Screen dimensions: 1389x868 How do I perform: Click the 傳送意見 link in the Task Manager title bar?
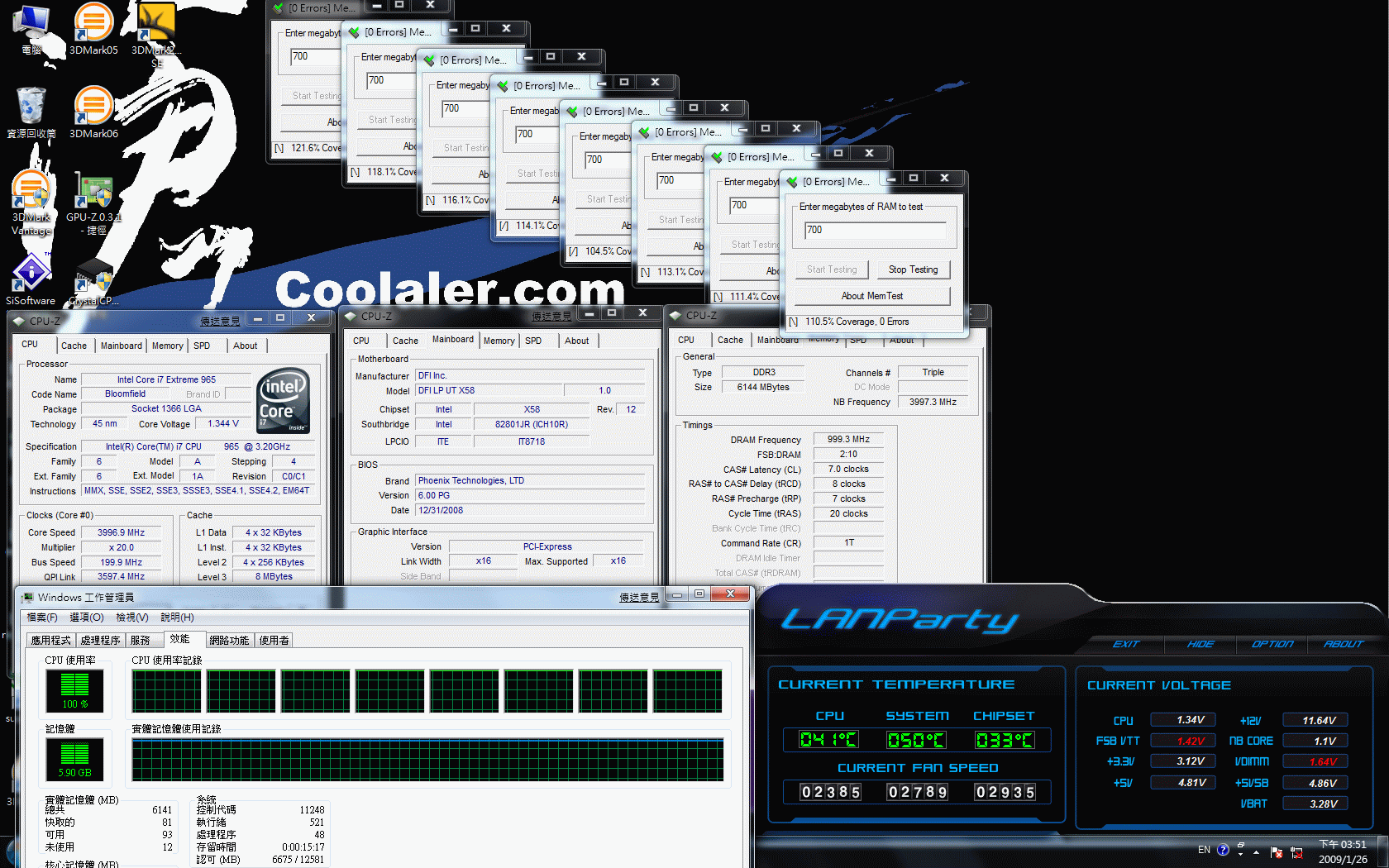(x=639, y=597)
